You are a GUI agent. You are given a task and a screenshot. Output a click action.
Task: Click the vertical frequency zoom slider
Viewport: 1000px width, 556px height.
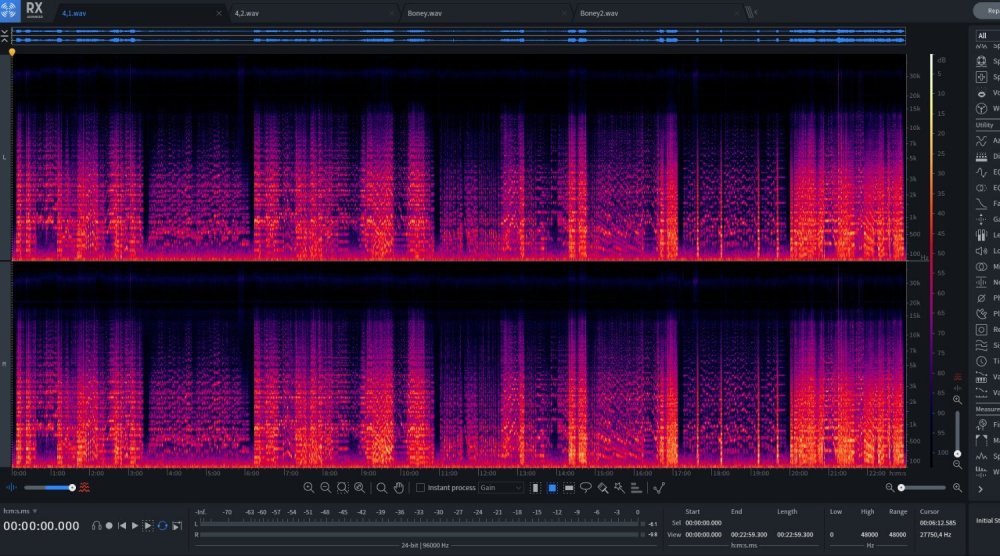(957, 432)
